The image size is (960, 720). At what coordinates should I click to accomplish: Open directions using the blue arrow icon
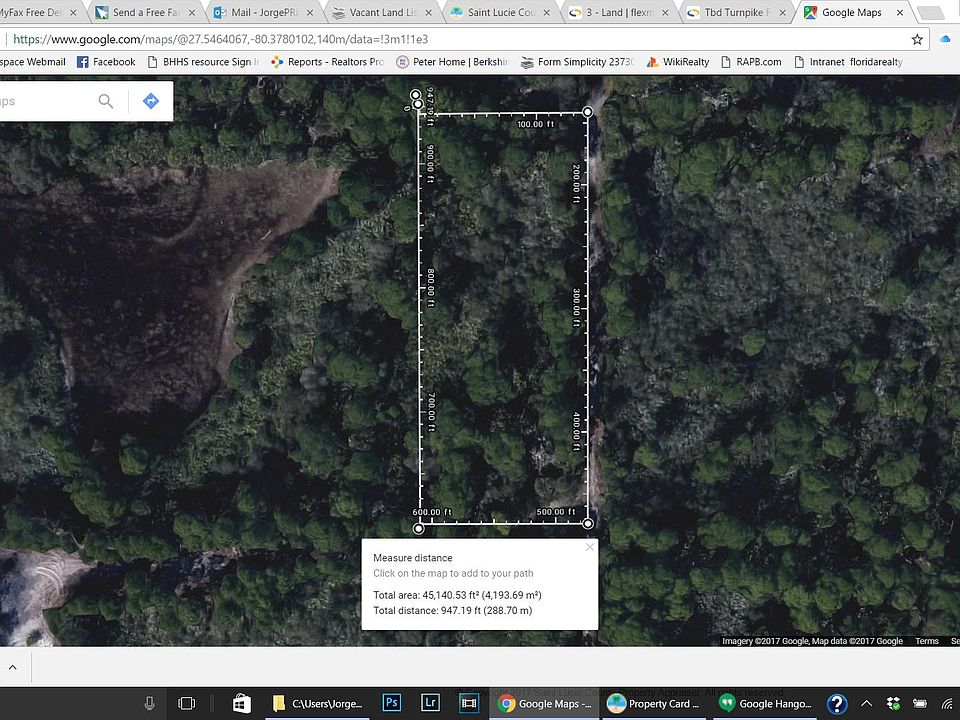(x=151, y=101)
